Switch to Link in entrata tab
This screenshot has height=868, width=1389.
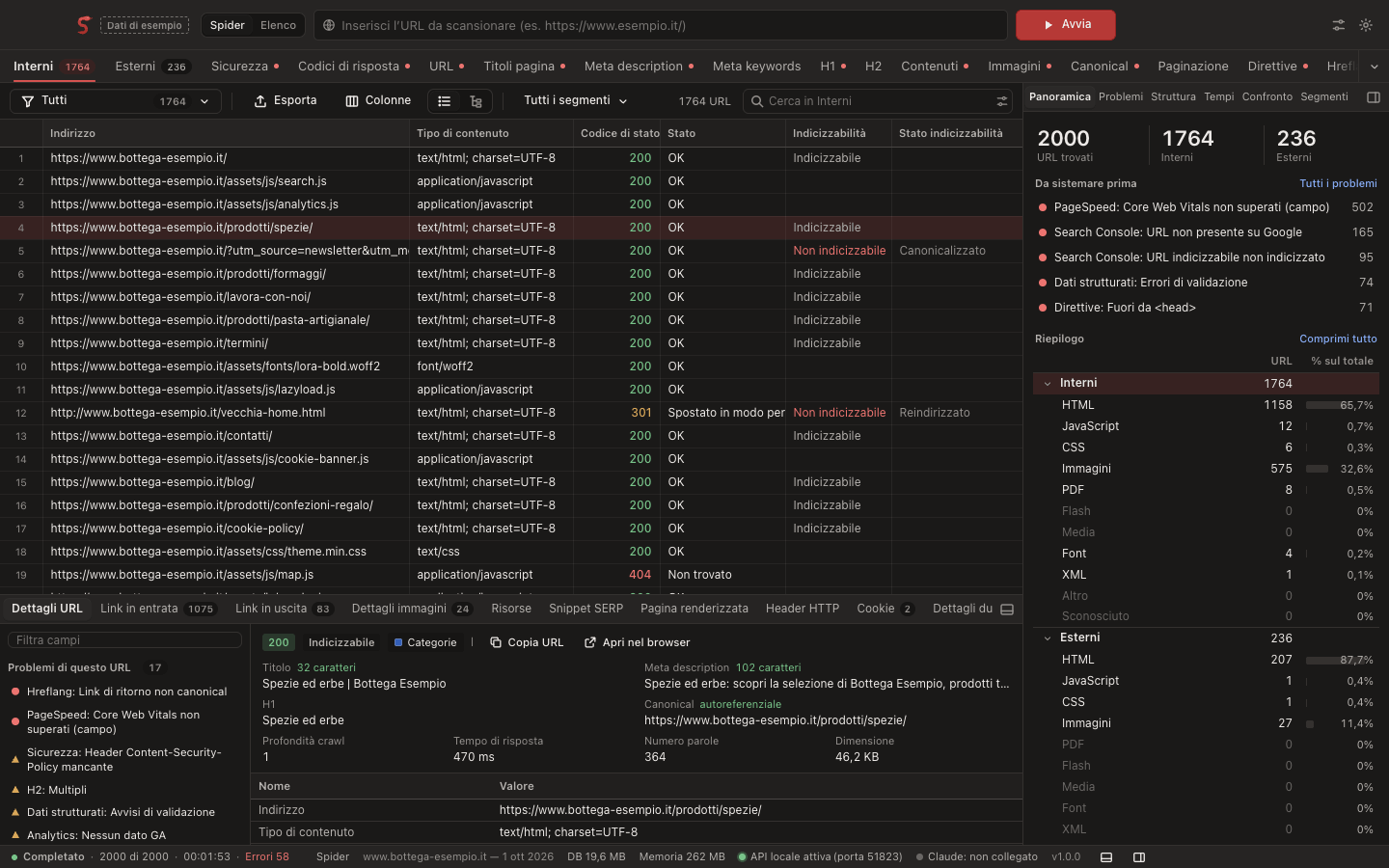[x=158, y=610]
